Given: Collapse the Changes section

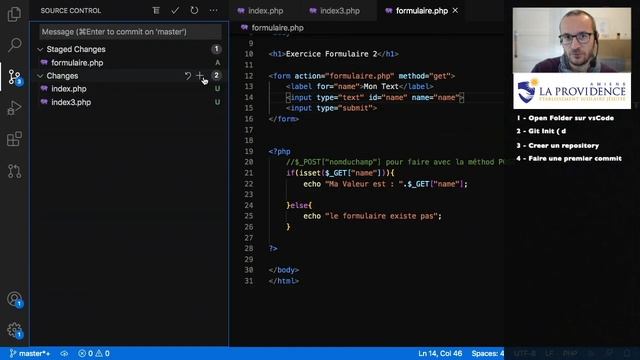Looking at the screenshot, I should pos(40,76).
